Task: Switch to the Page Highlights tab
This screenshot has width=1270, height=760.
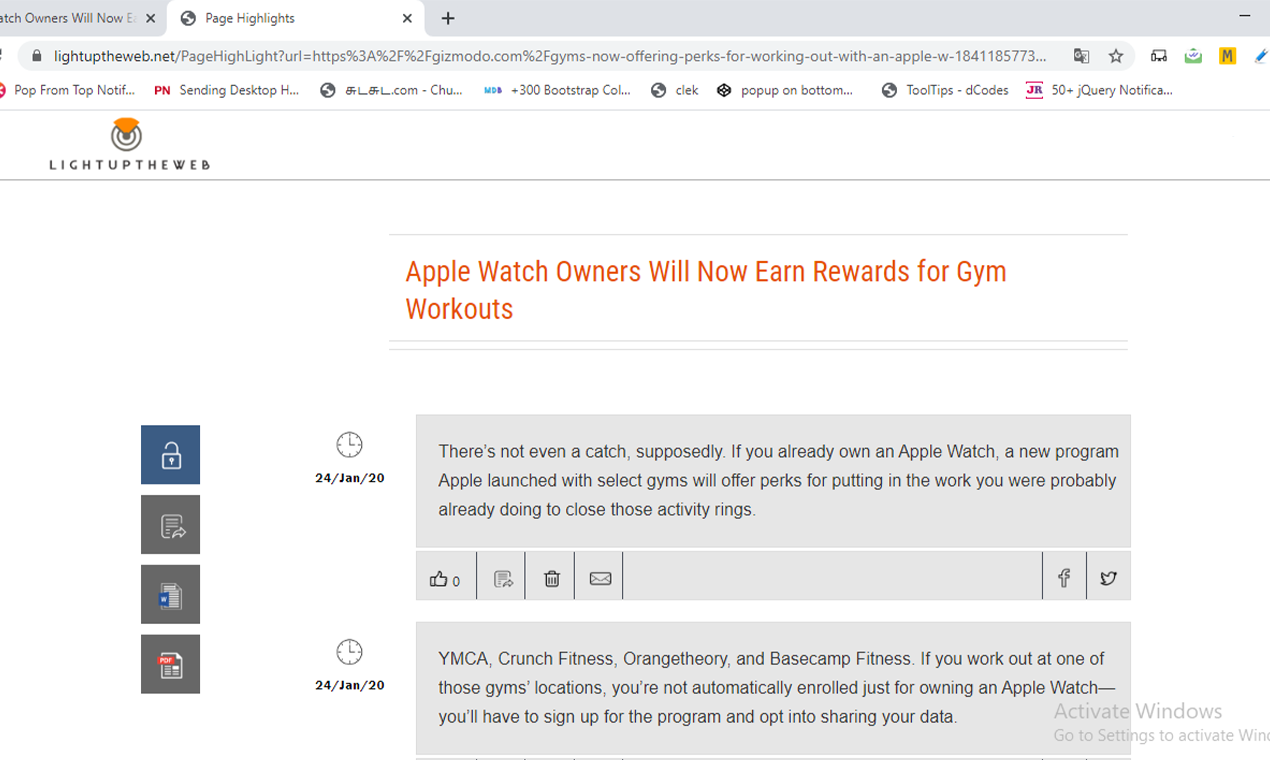Action: coord(295,18)
